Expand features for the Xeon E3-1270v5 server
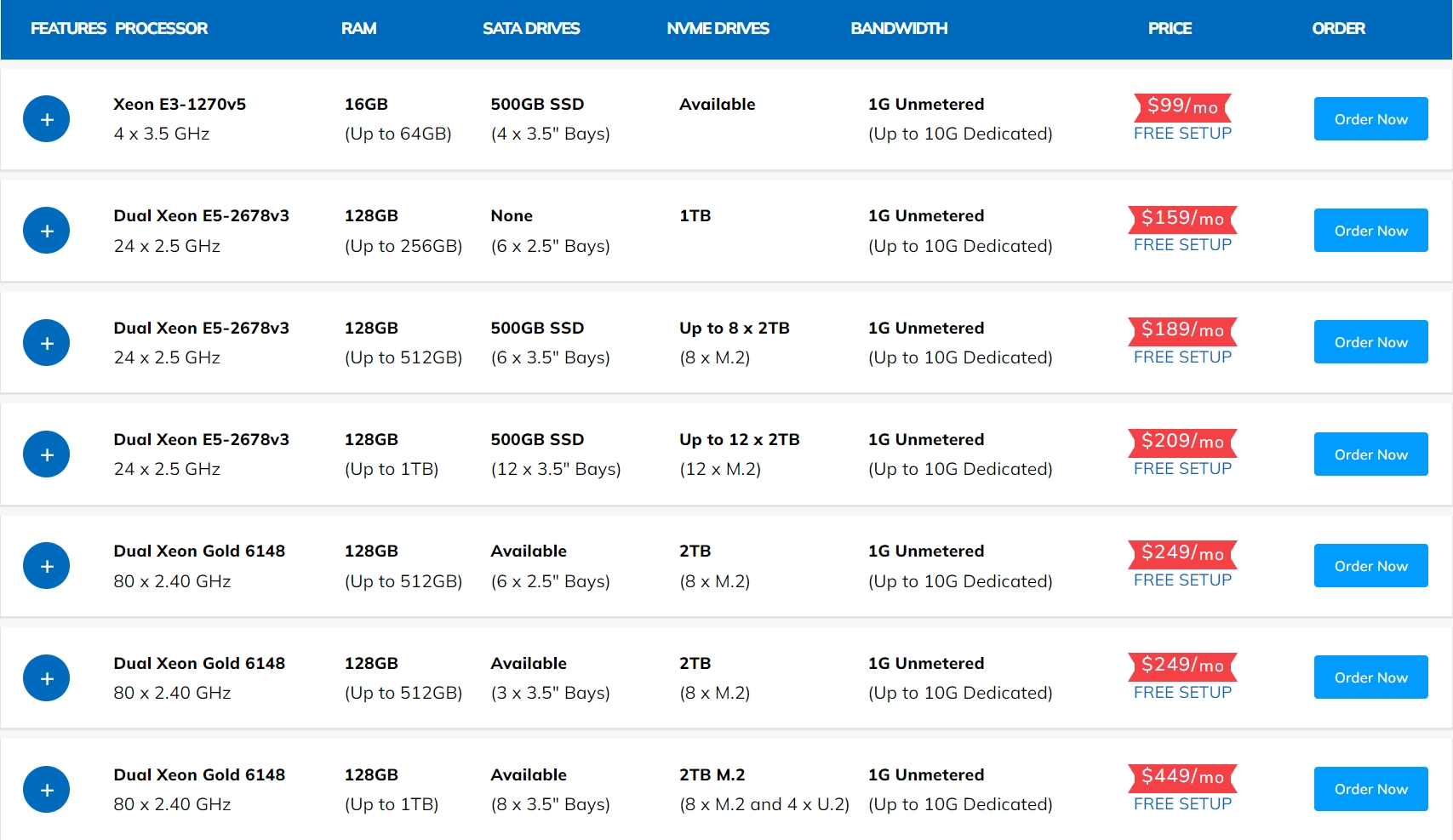Image resolution: width=1453 pixels, height=840 pixels. [x=47, y=119]
